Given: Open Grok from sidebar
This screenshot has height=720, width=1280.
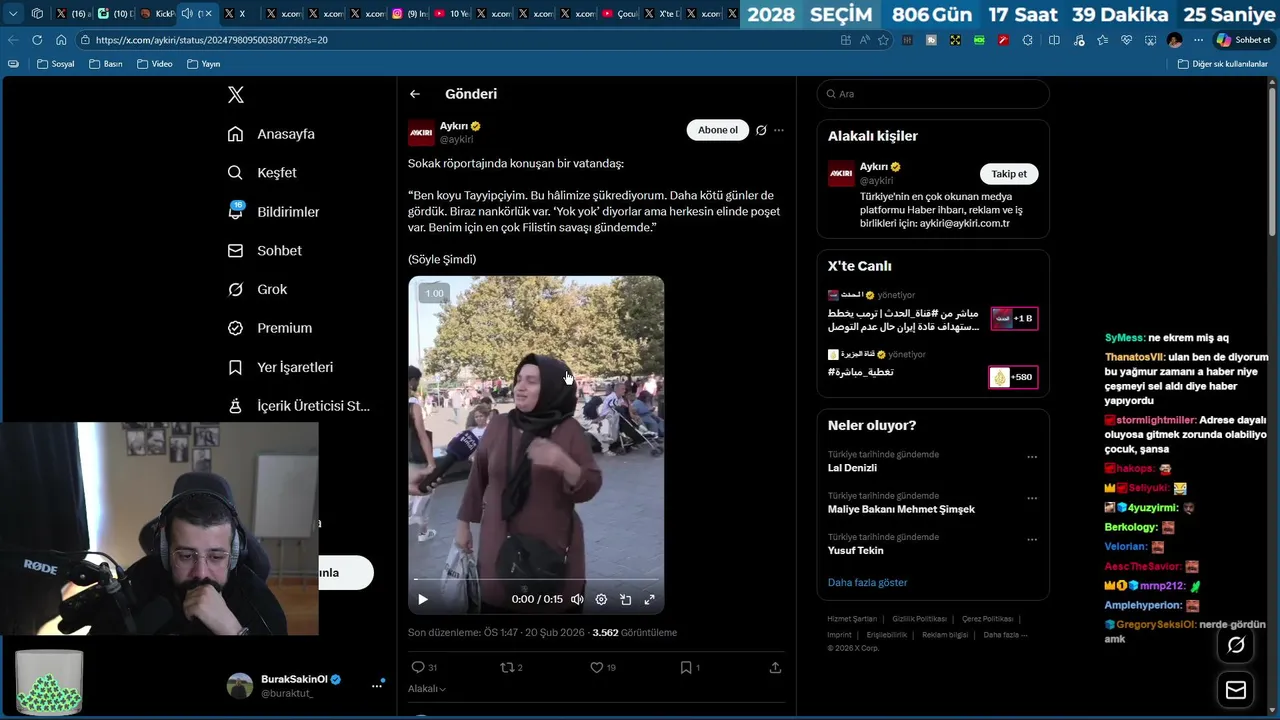Looking at the screenshot, I should 257,290.
